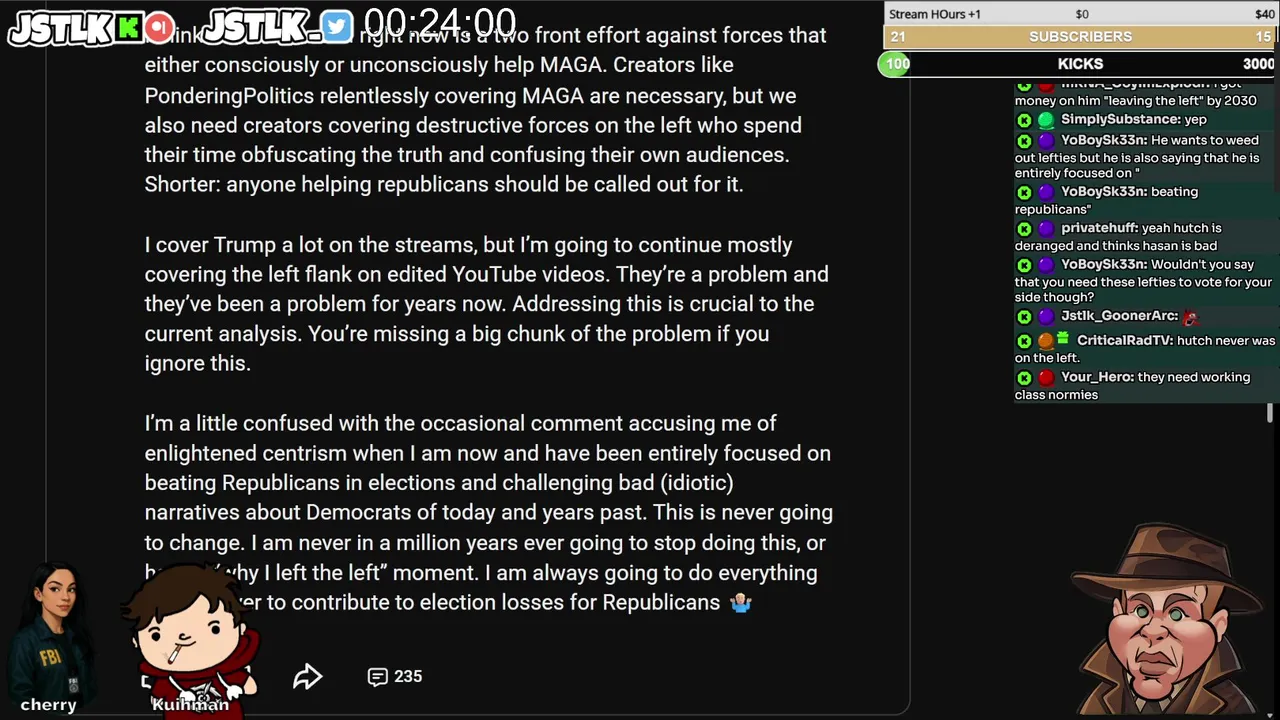Click the share arrow icon

coord(307,677)
